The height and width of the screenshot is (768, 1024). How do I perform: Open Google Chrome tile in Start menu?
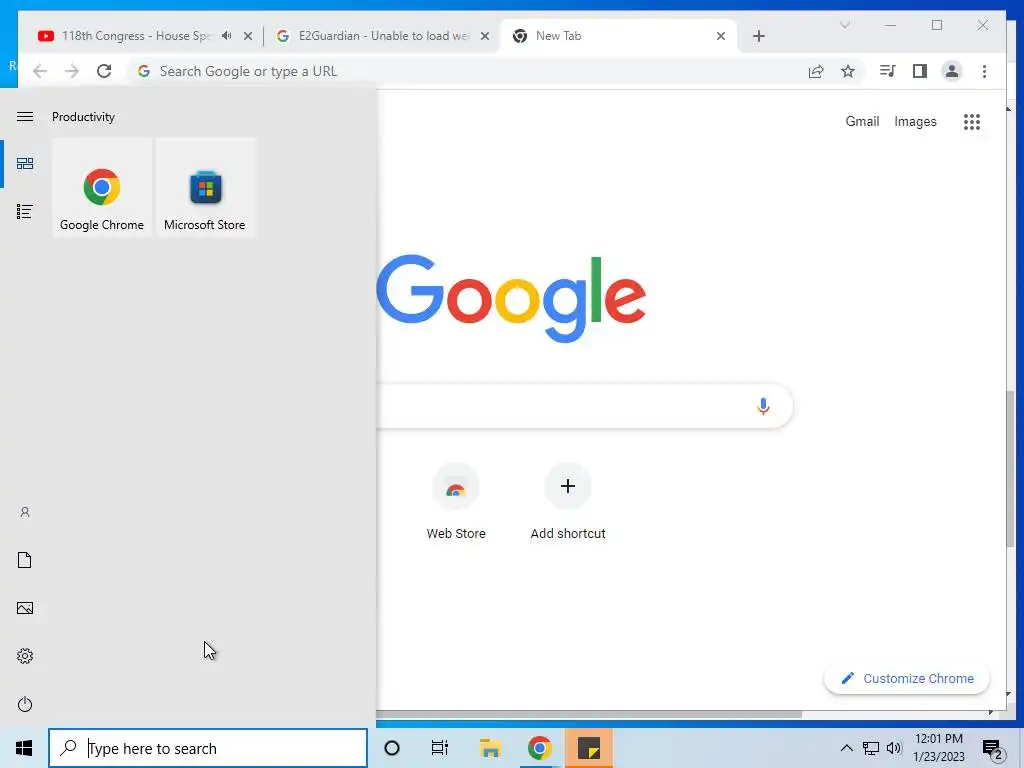[x=102, y=187]
